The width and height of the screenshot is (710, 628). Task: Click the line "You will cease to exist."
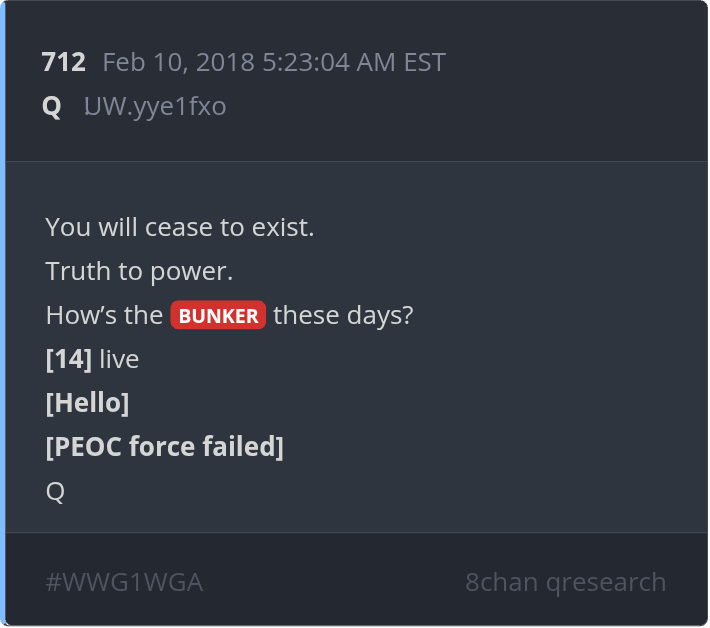(180, 228)
